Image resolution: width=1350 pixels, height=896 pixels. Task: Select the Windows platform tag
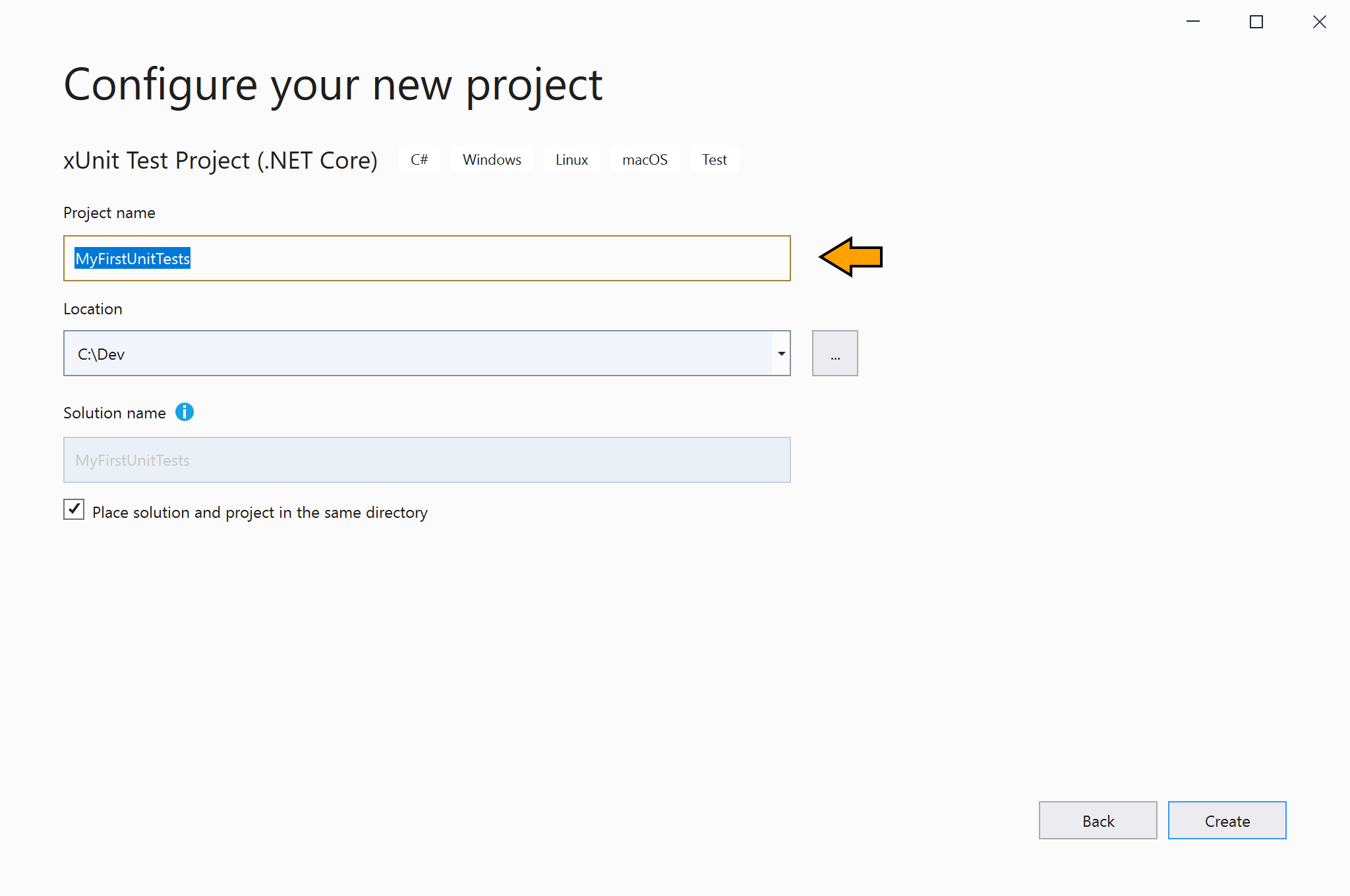point(491,159)
